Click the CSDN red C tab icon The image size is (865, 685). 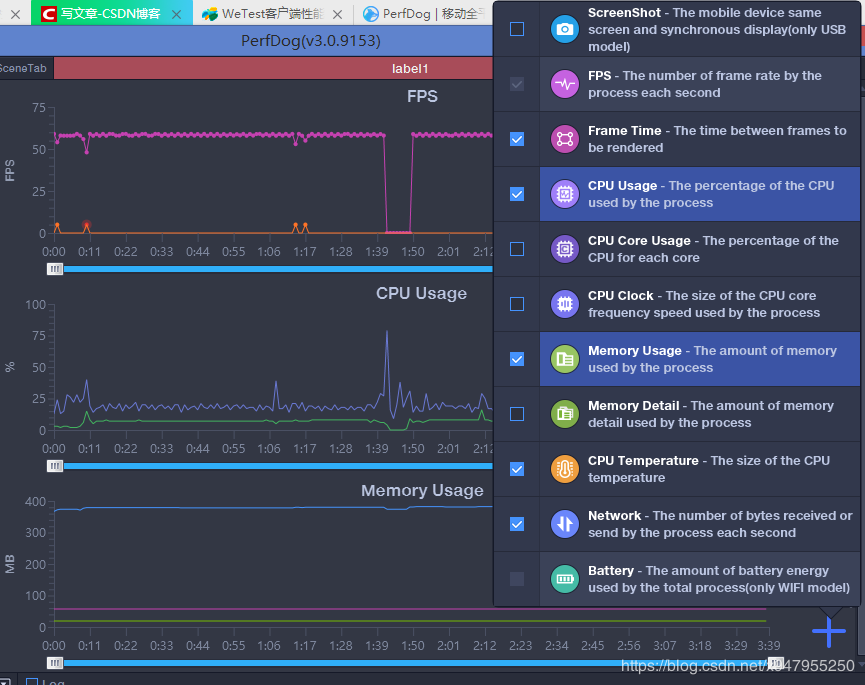[49, 13]
